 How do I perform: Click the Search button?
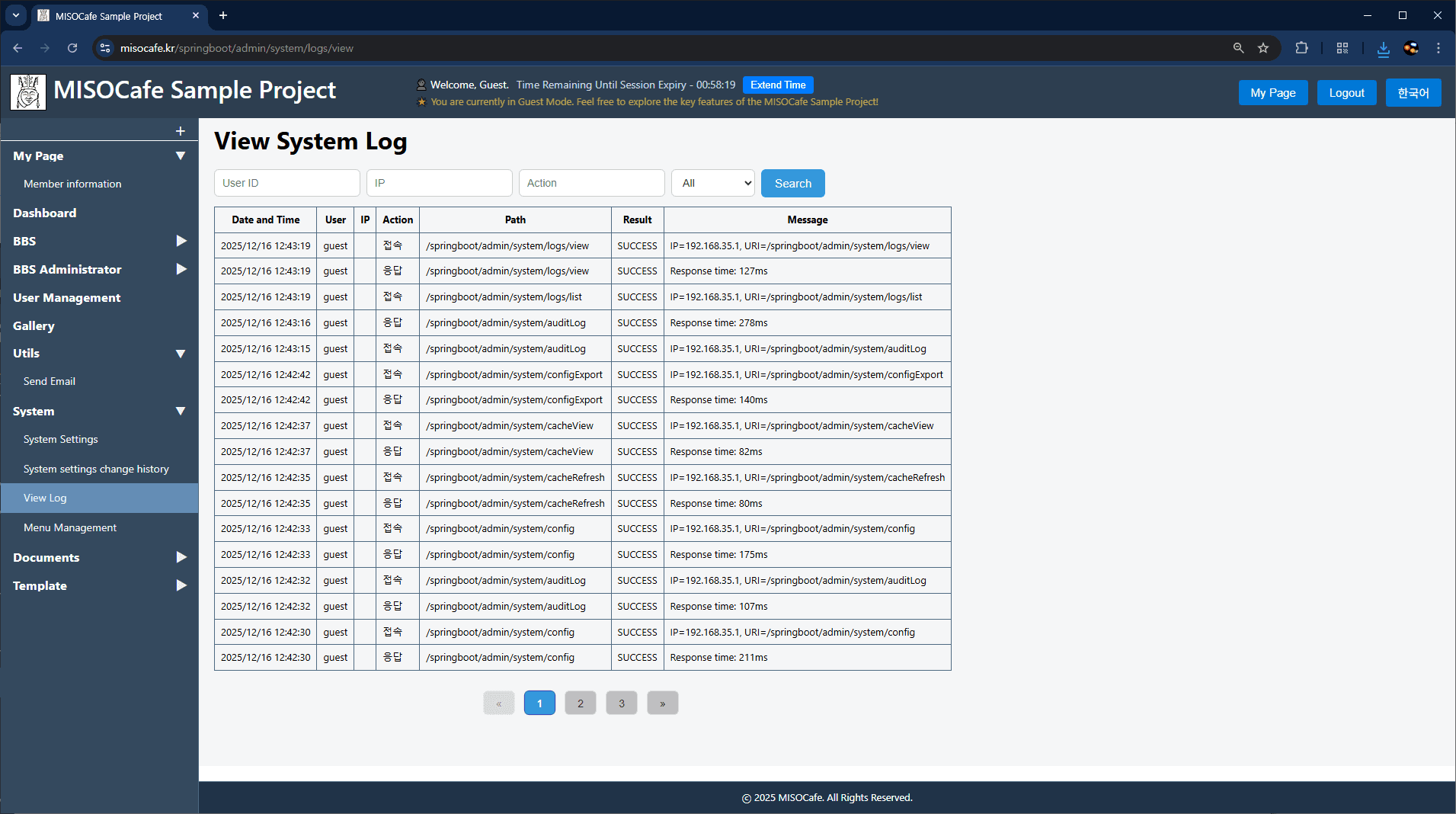tap(792, 183)
